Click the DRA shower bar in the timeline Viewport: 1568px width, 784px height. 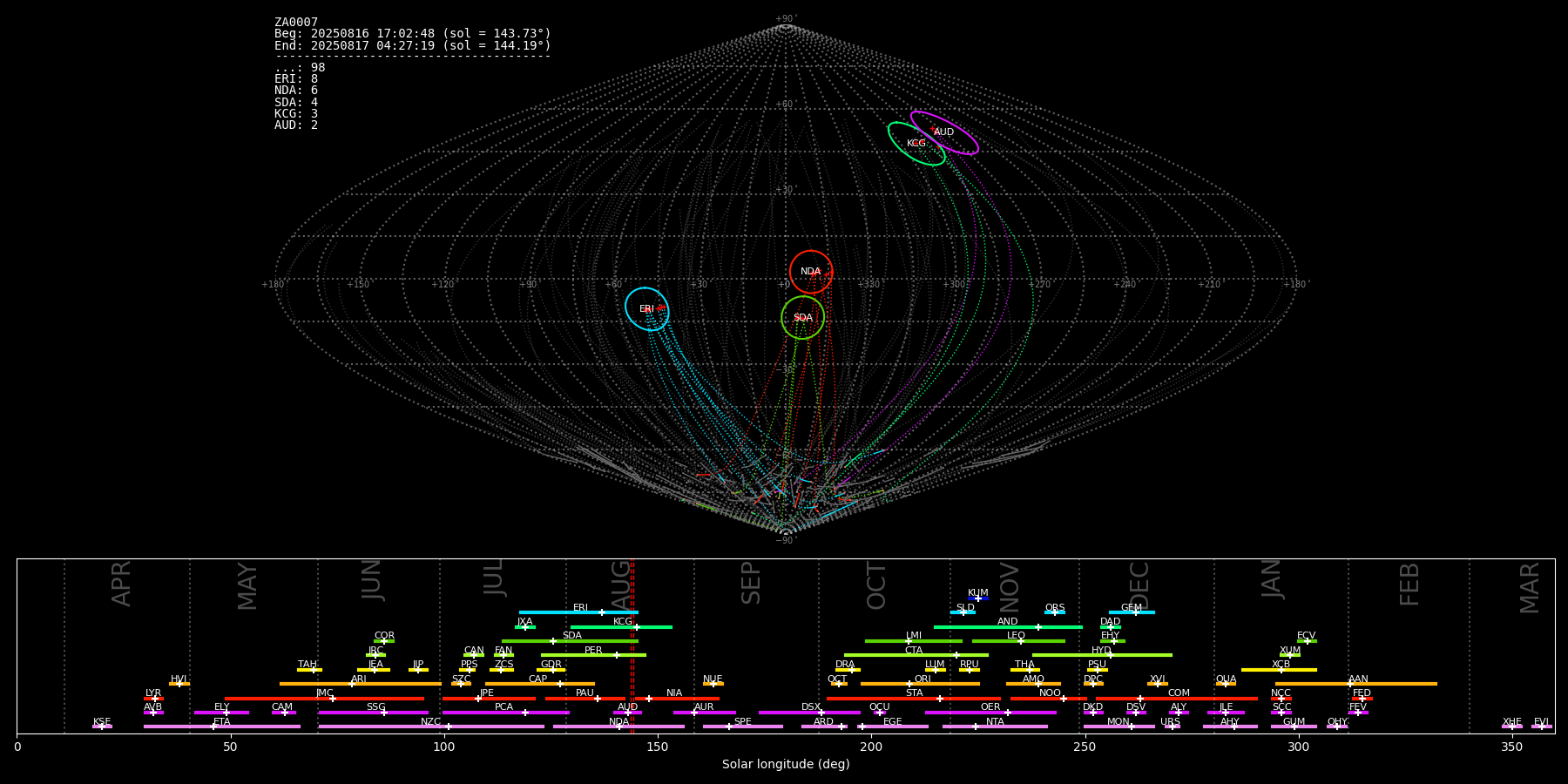848,670
